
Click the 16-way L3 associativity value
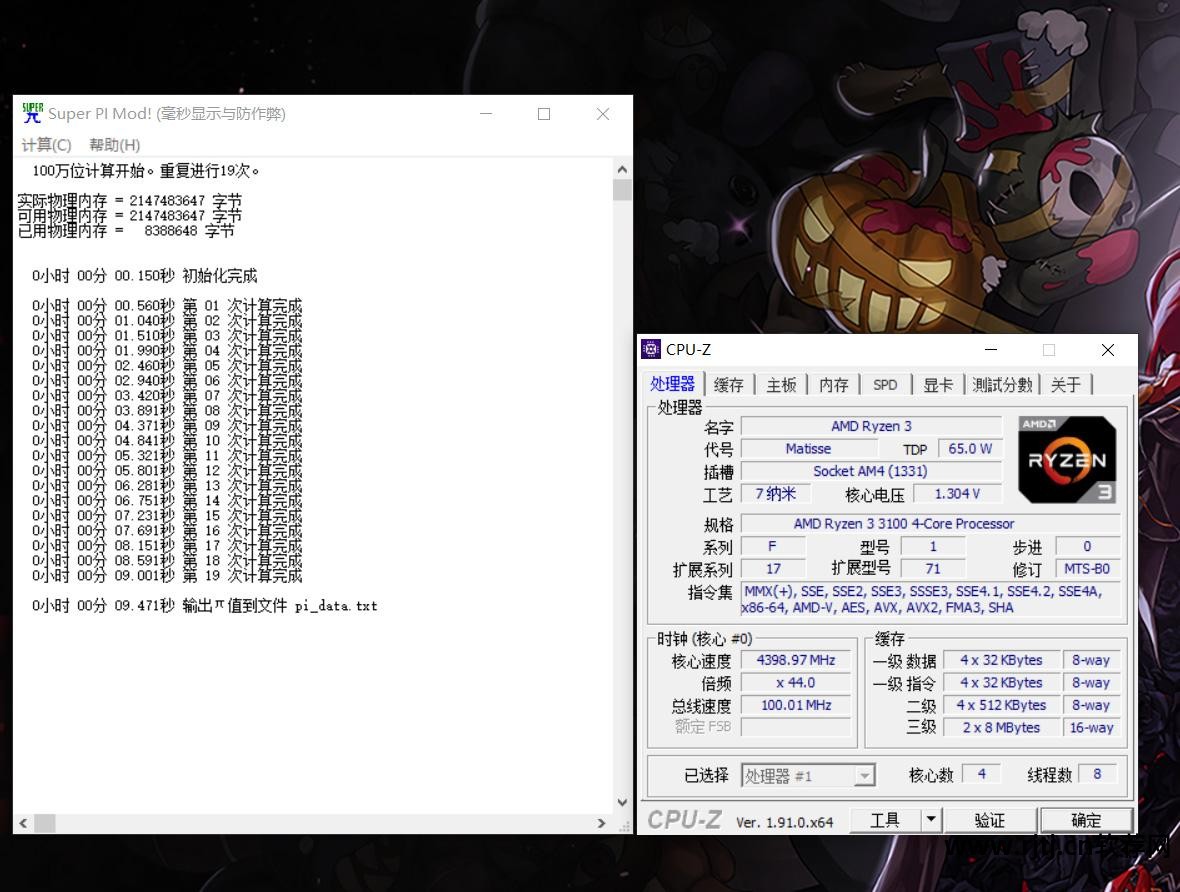coord(1091,728)
